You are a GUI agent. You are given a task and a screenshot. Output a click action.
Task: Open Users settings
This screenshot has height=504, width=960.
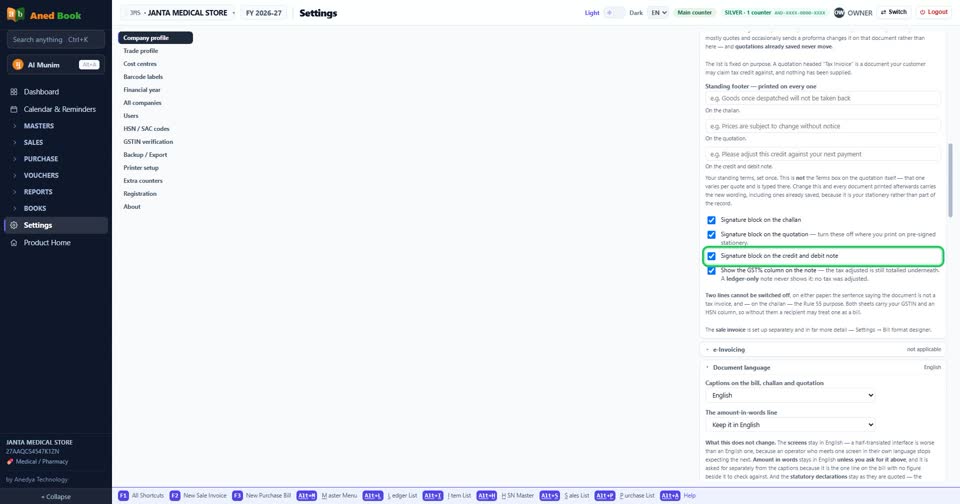(131, 116)
